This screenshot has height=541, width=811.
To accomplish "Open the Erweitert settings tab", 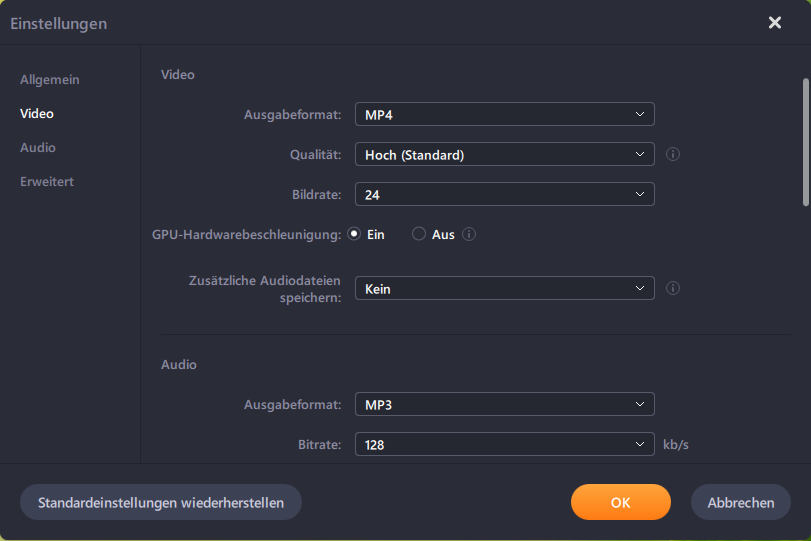I will [x=47, y=182].
